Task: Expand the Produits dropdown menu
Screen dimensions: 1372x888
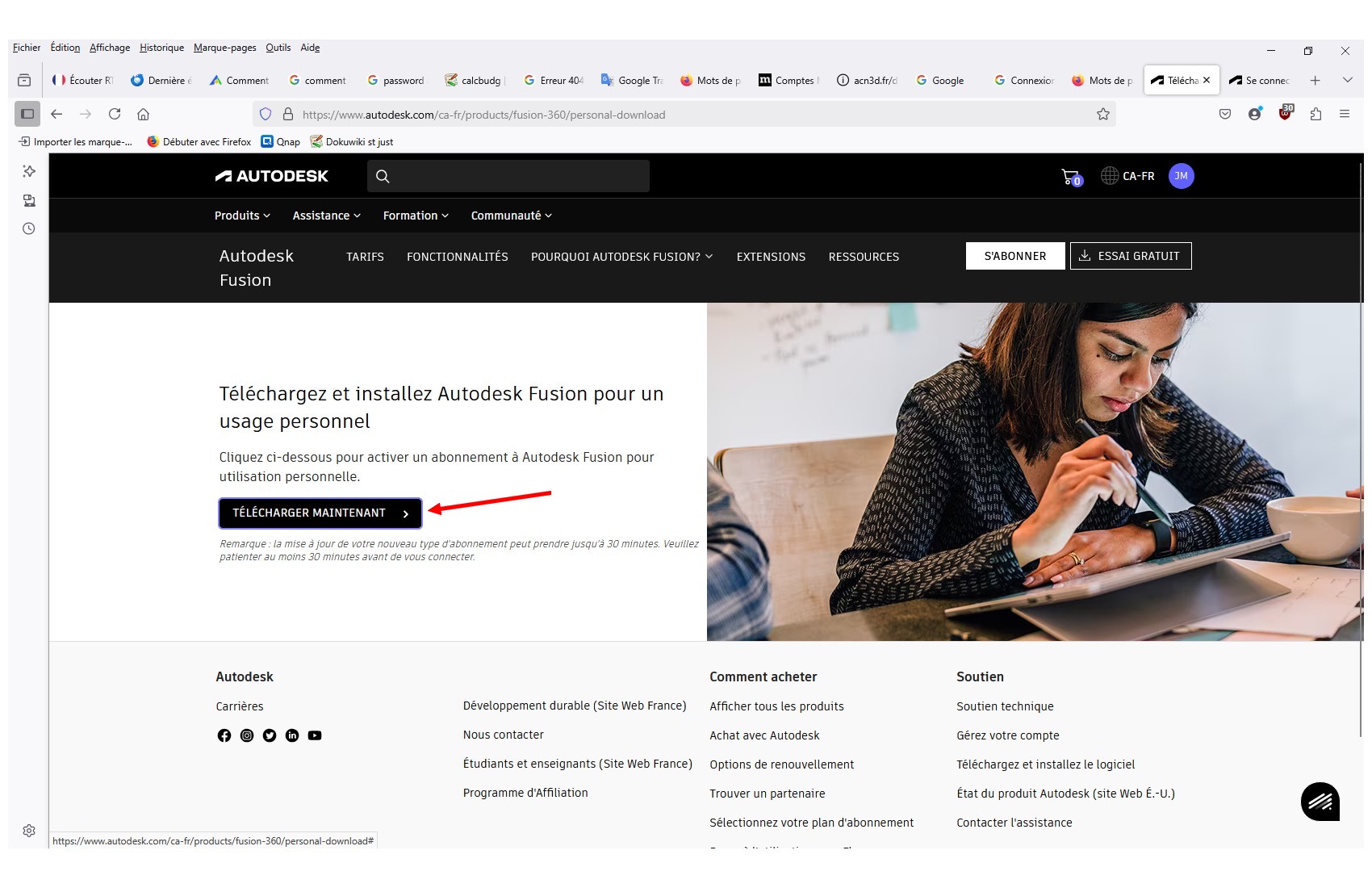Action: pyautogui.click(x=242, y=216)
